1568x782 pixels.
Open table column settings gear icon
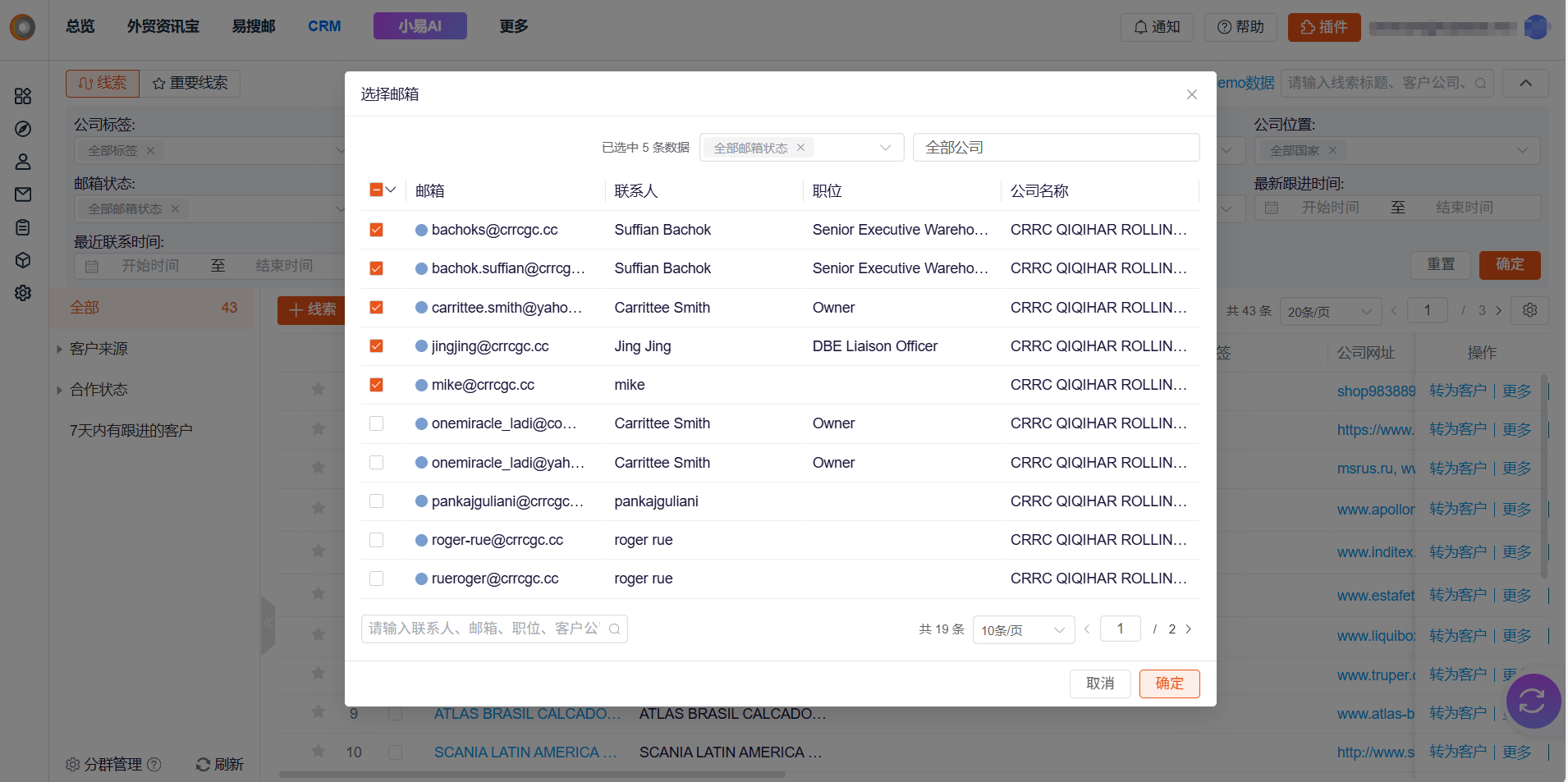[x=1529, y=311]
